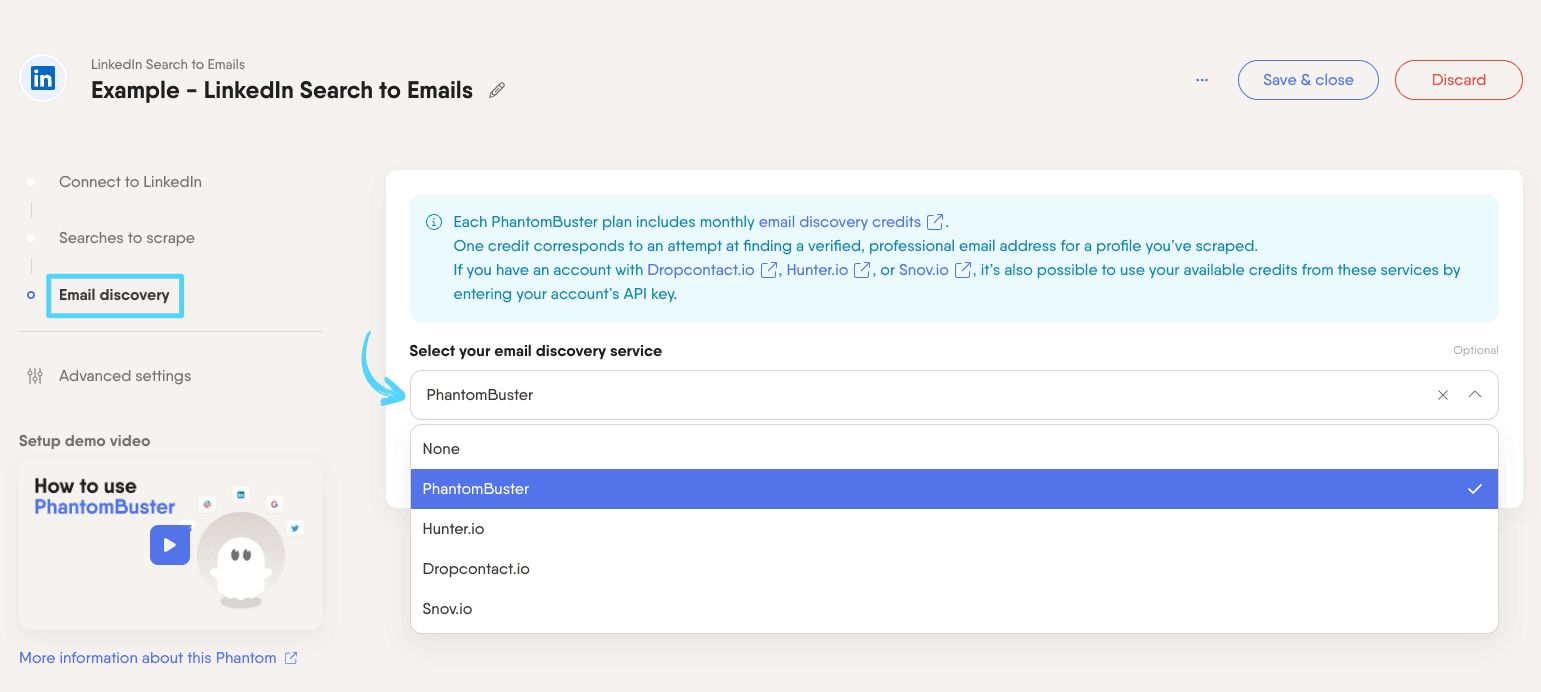Click the info icon in the blue notice
Viewport: 1541px width, 692px height.
[x=434, y=222]
